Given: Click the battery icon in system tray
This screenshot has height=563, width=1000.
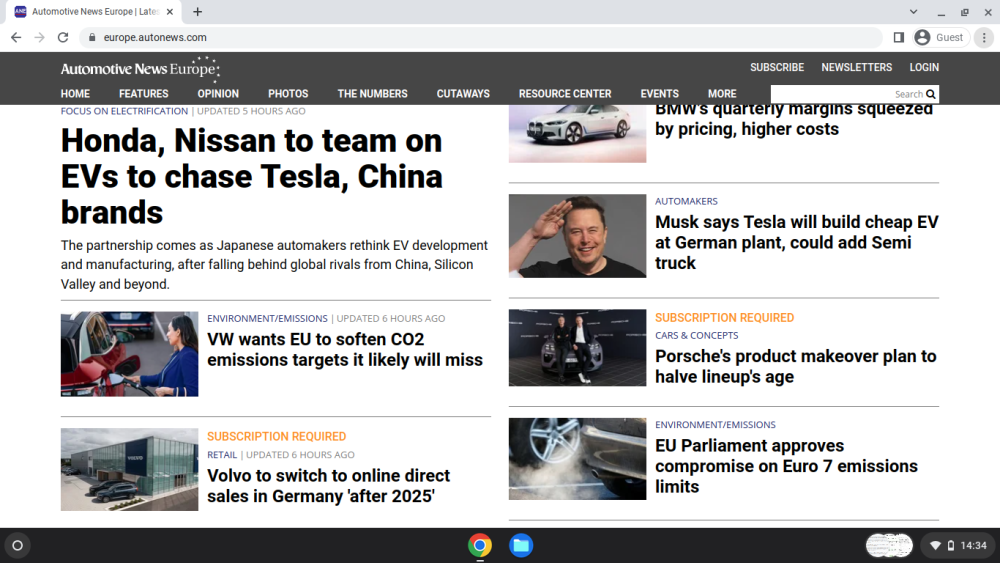Looking at the screenshot, I should [951, 546].
